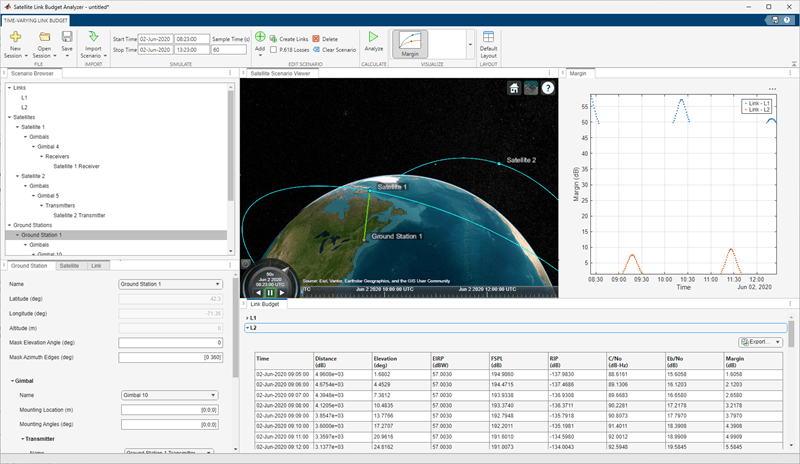Pause the scenario playback
Viewport: 800px width, 464px height.
click(270, 292)
